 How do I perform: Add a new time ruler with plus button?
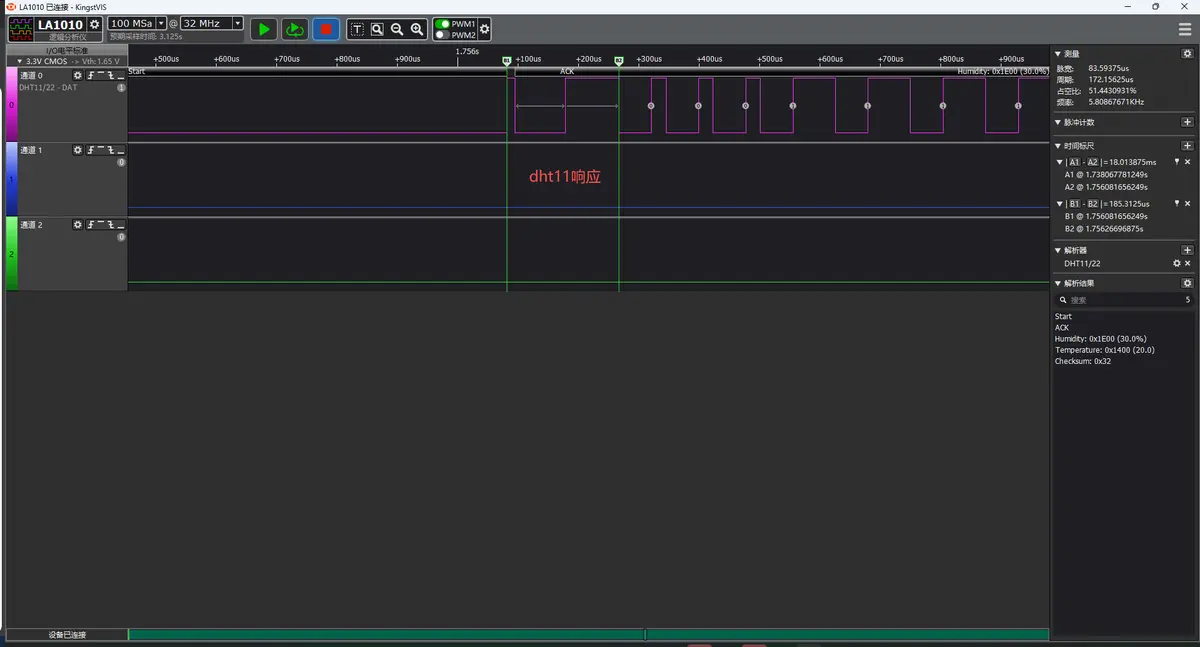pos(1188,145)
